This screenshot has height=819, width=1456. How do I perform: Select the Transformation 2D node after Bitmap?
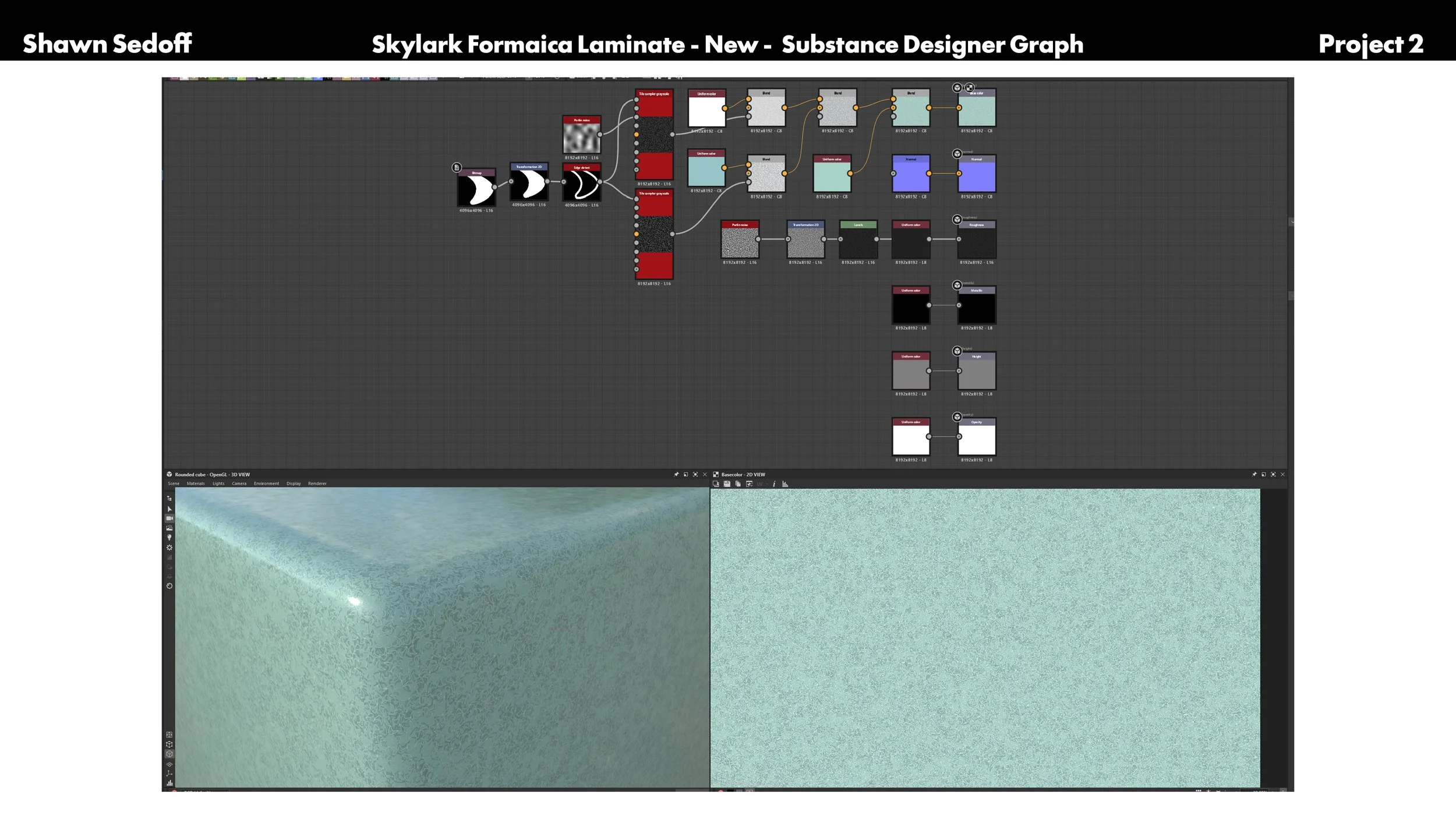529,182
